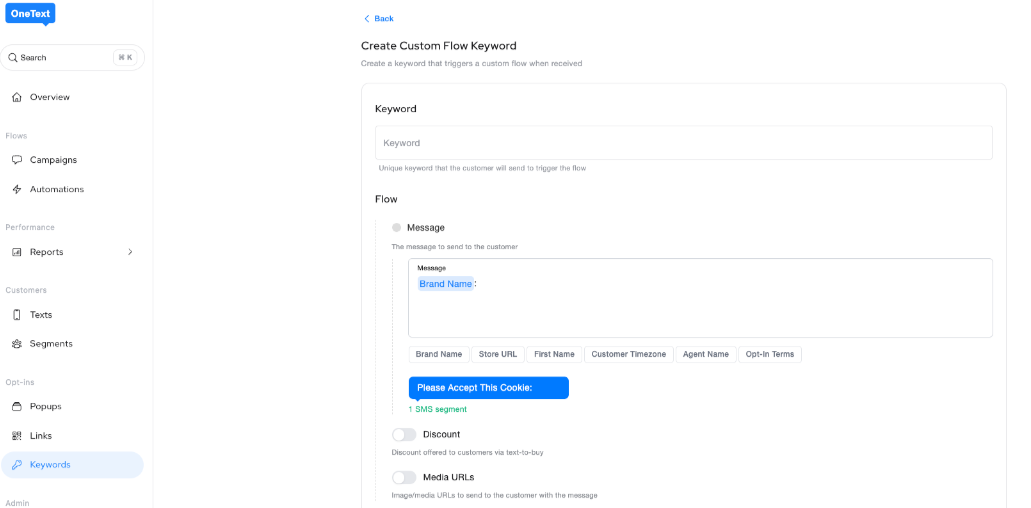Image resolution: width=1031 pixels, height=508 pixels.
Task: Insert the First Name variable
Action: (x=554, y=354)
